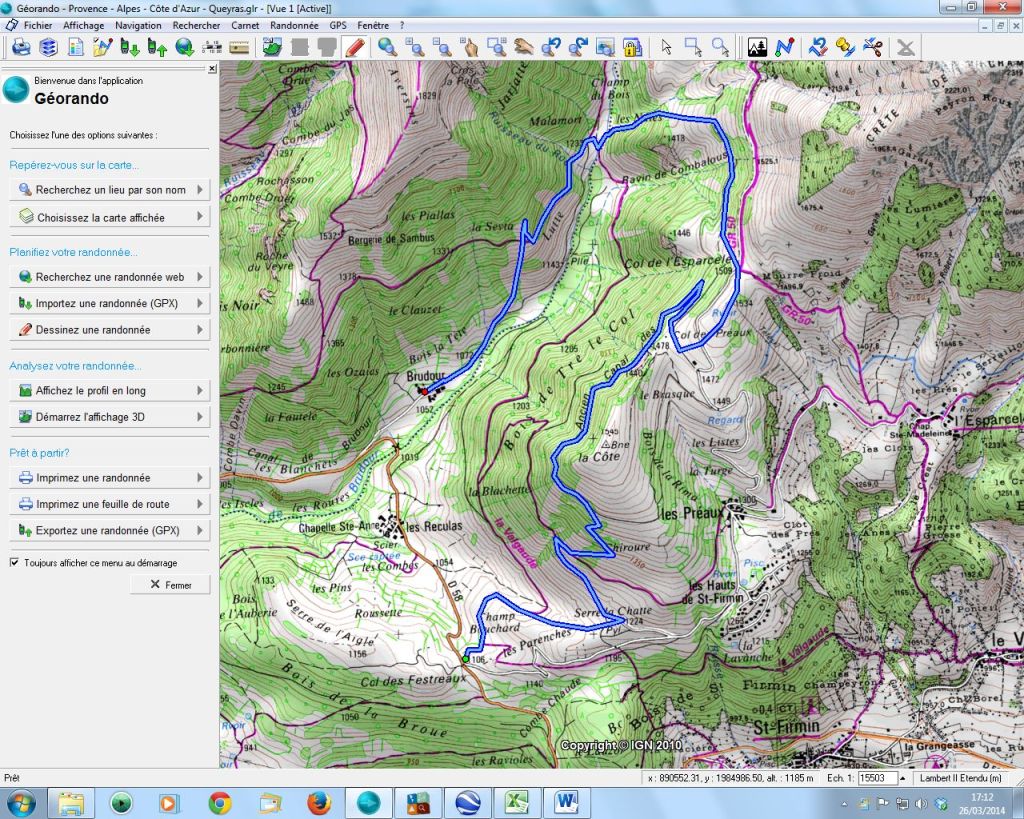Image resolution: width=1024 pixels, height=819 pixels.
Task: Click the globe web download icon
Action: tap(184, 47)
